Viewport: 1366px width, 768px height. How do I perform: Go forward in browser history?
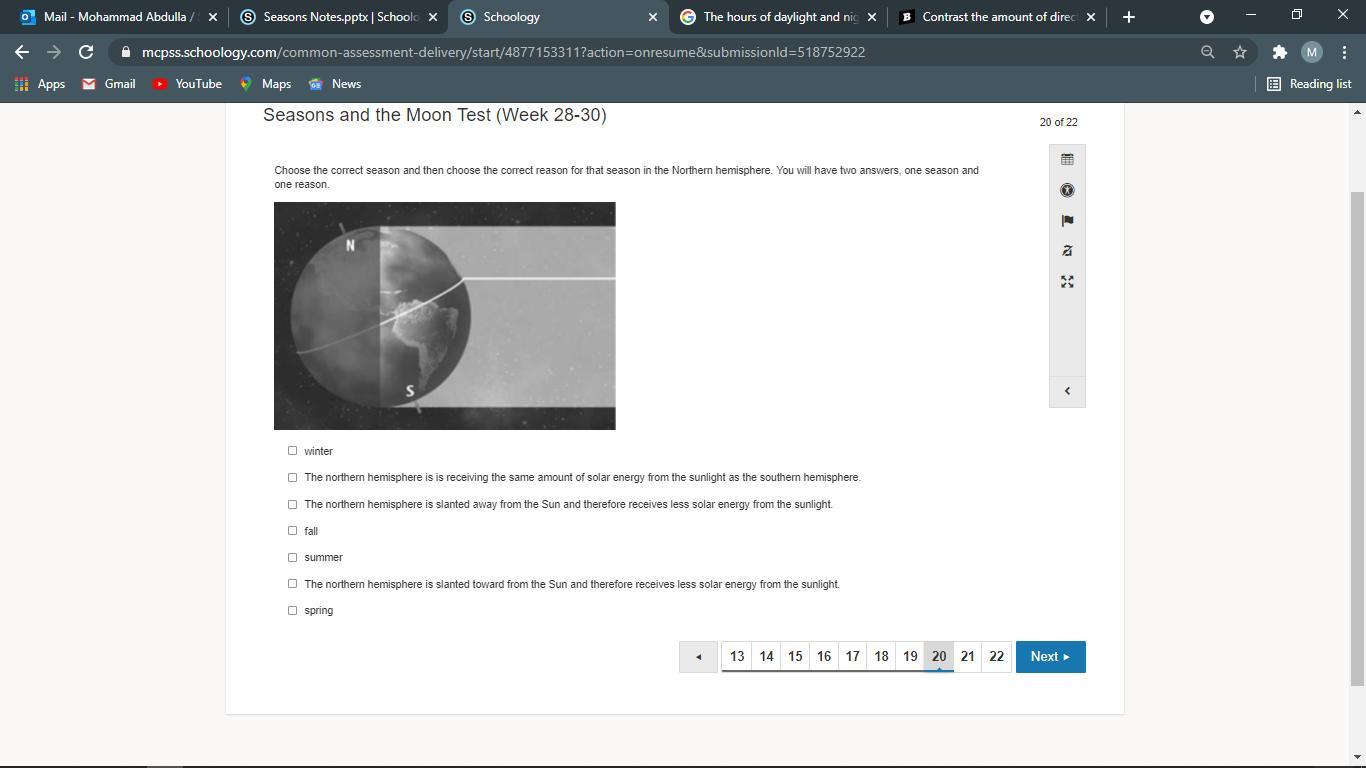[54, 52]
